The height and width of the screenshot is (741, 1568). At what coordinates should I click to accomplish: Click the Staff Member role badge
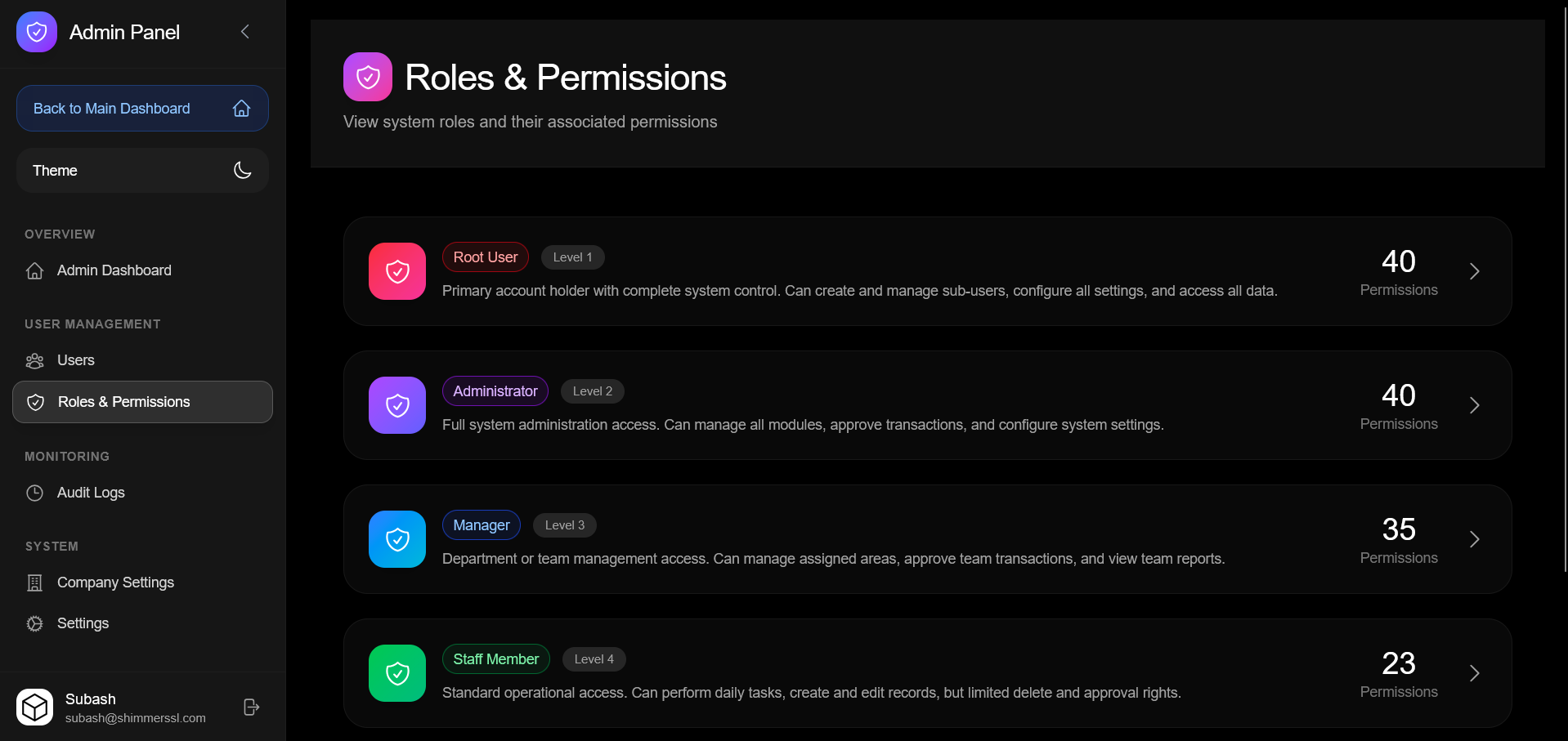pos(495,659)
